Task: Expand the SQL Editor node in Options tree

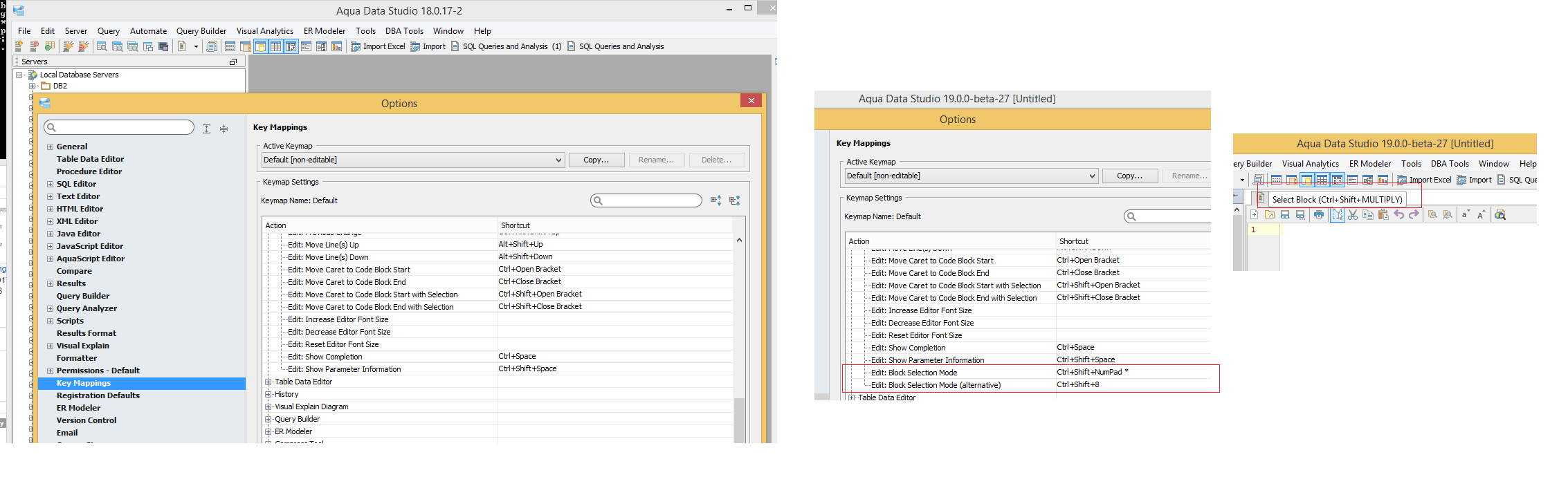Action: (50, 184)
